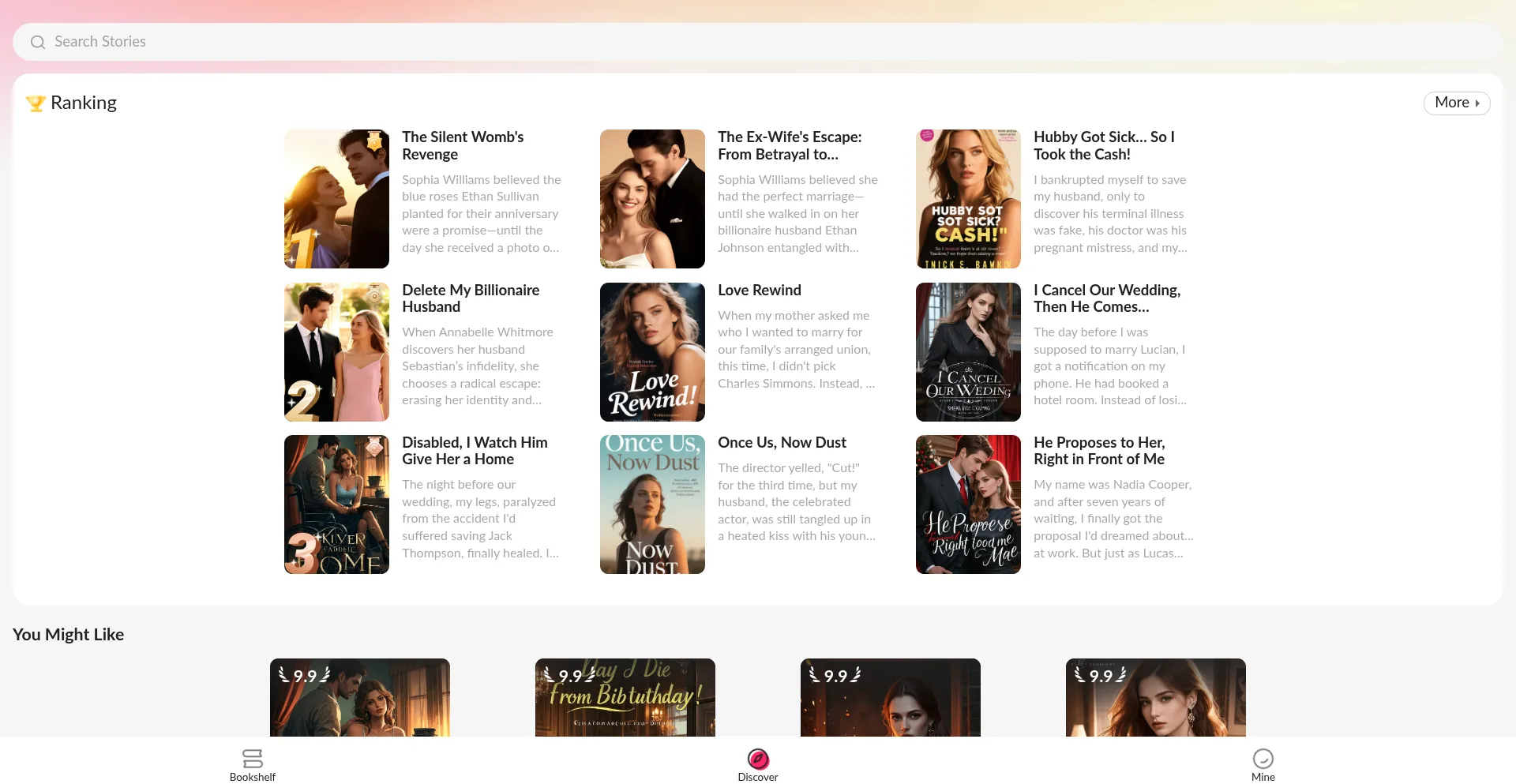Focus the Search Stories input field
The height and width of the screenshot is (784, 1516).
tap(758, 42)
